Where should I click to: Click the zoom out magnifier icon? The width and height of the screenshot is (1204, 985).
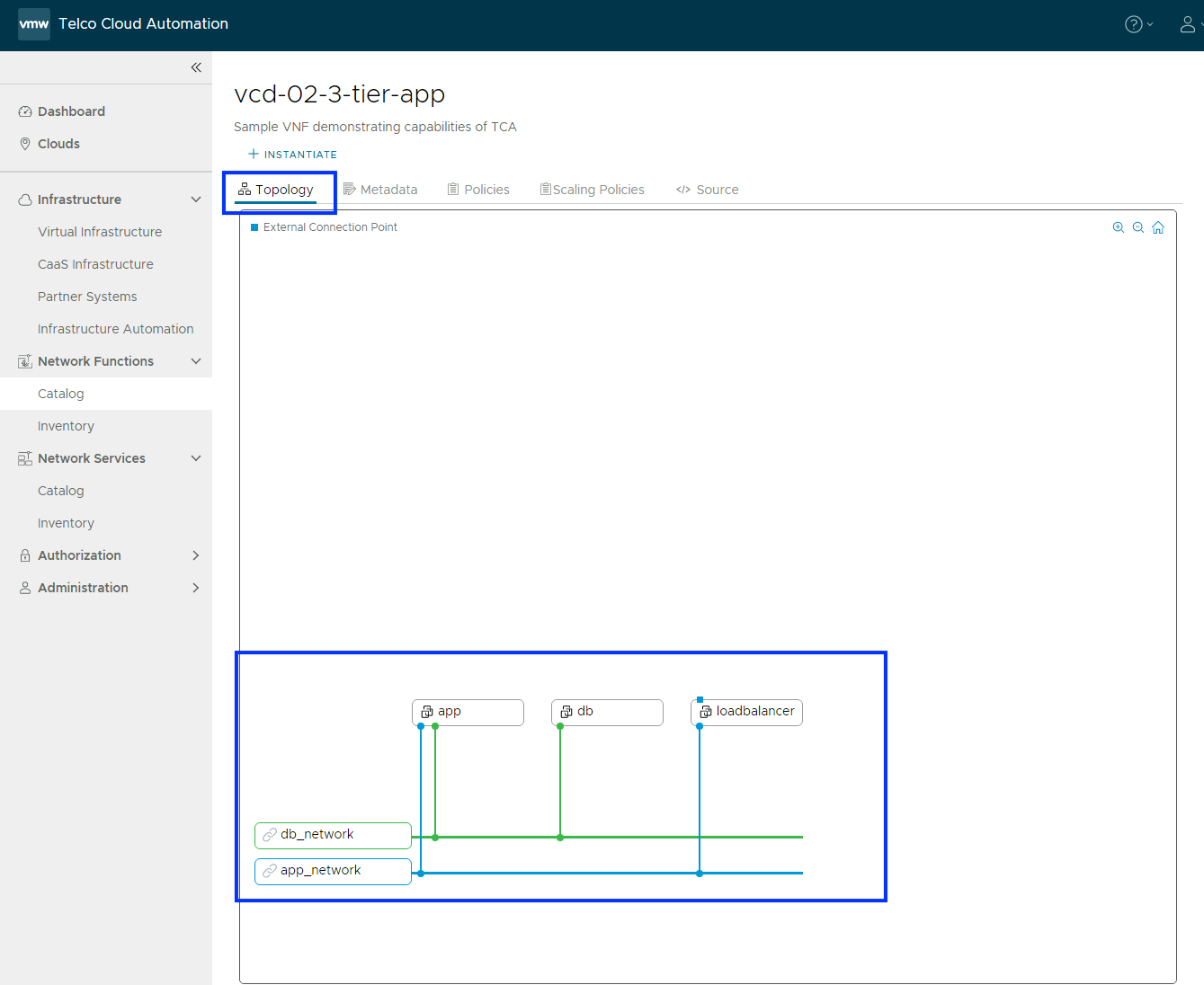pos(1137,227)
